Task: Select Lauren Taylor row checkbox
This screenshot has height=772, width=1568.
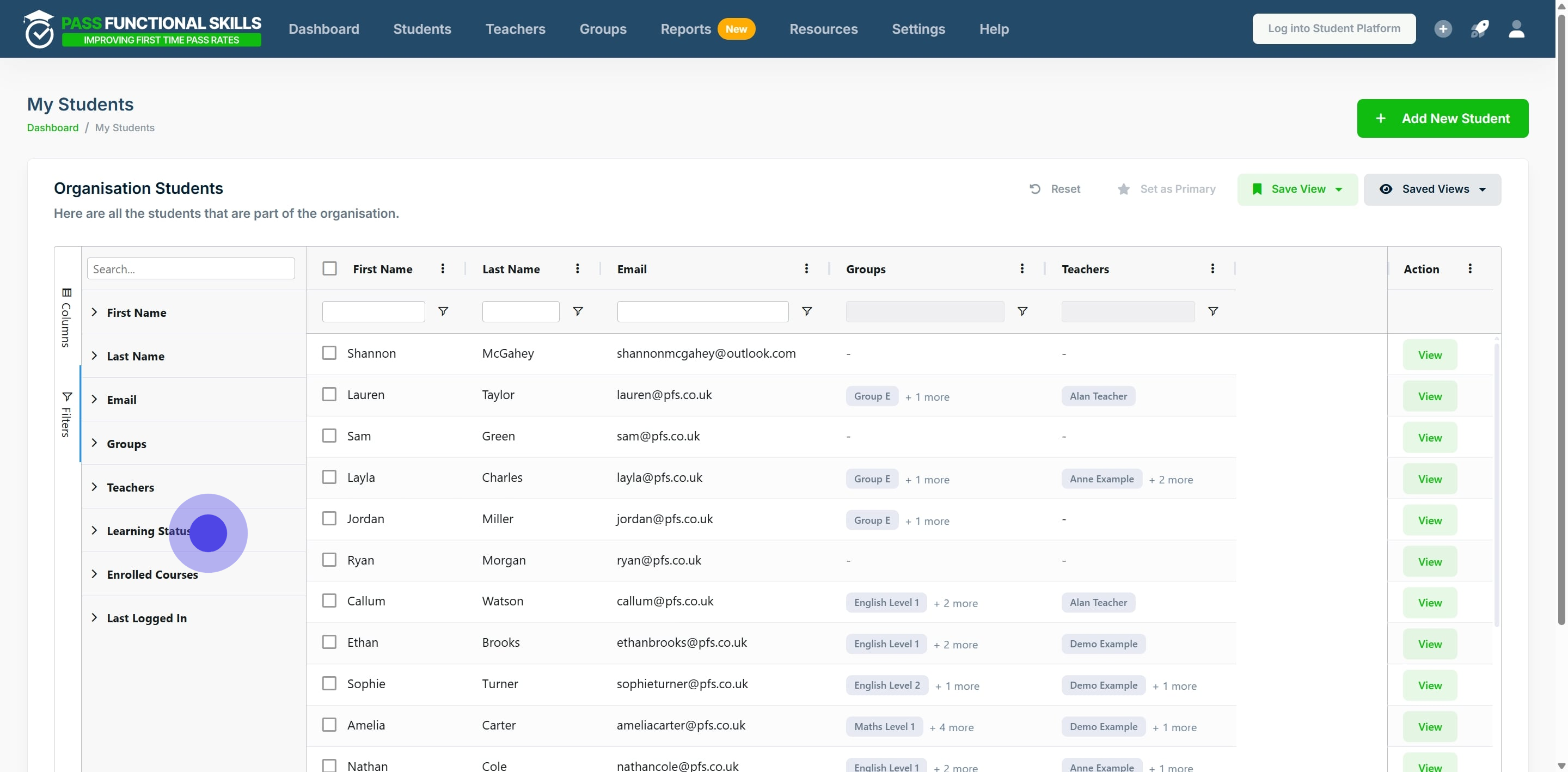Action: point(329,394)
